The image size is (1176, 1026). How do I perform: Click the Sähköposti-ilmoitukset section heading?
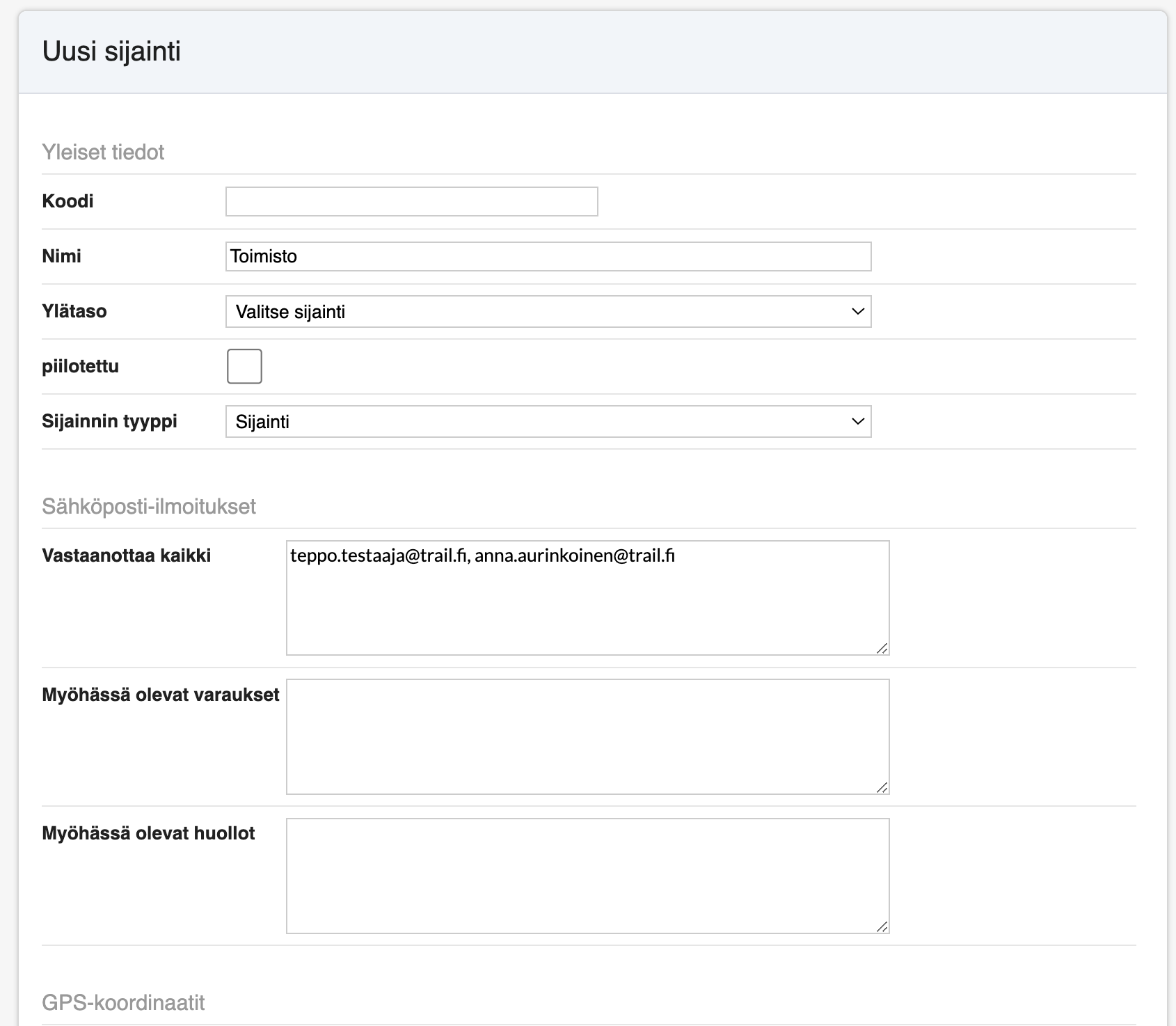point(149,507)
